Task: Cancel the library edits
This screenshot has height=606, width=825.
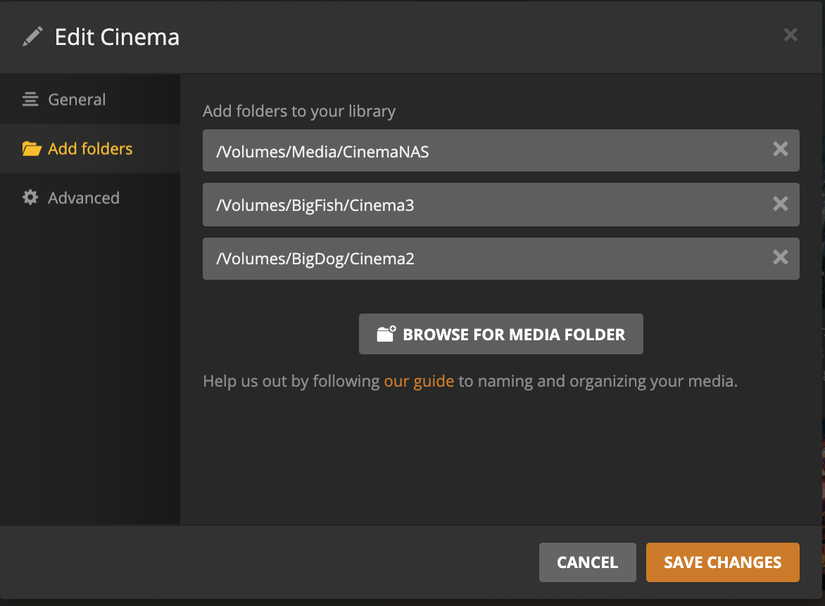Action: (587, 562)
